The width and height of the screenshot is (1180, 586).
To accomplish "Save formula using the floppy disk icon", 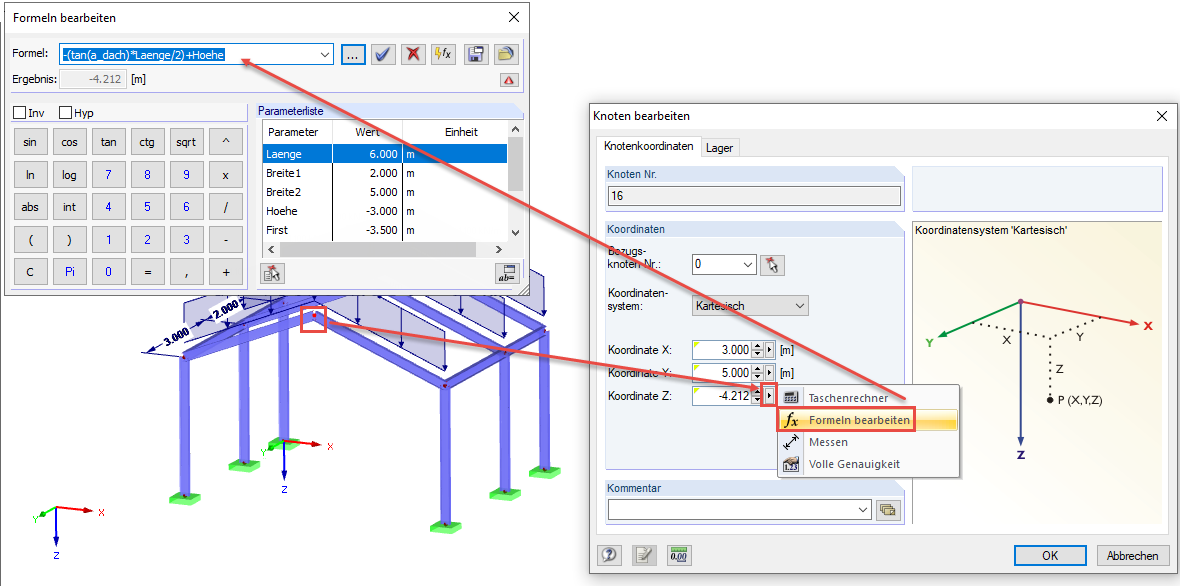I will [x=476, y=54].
